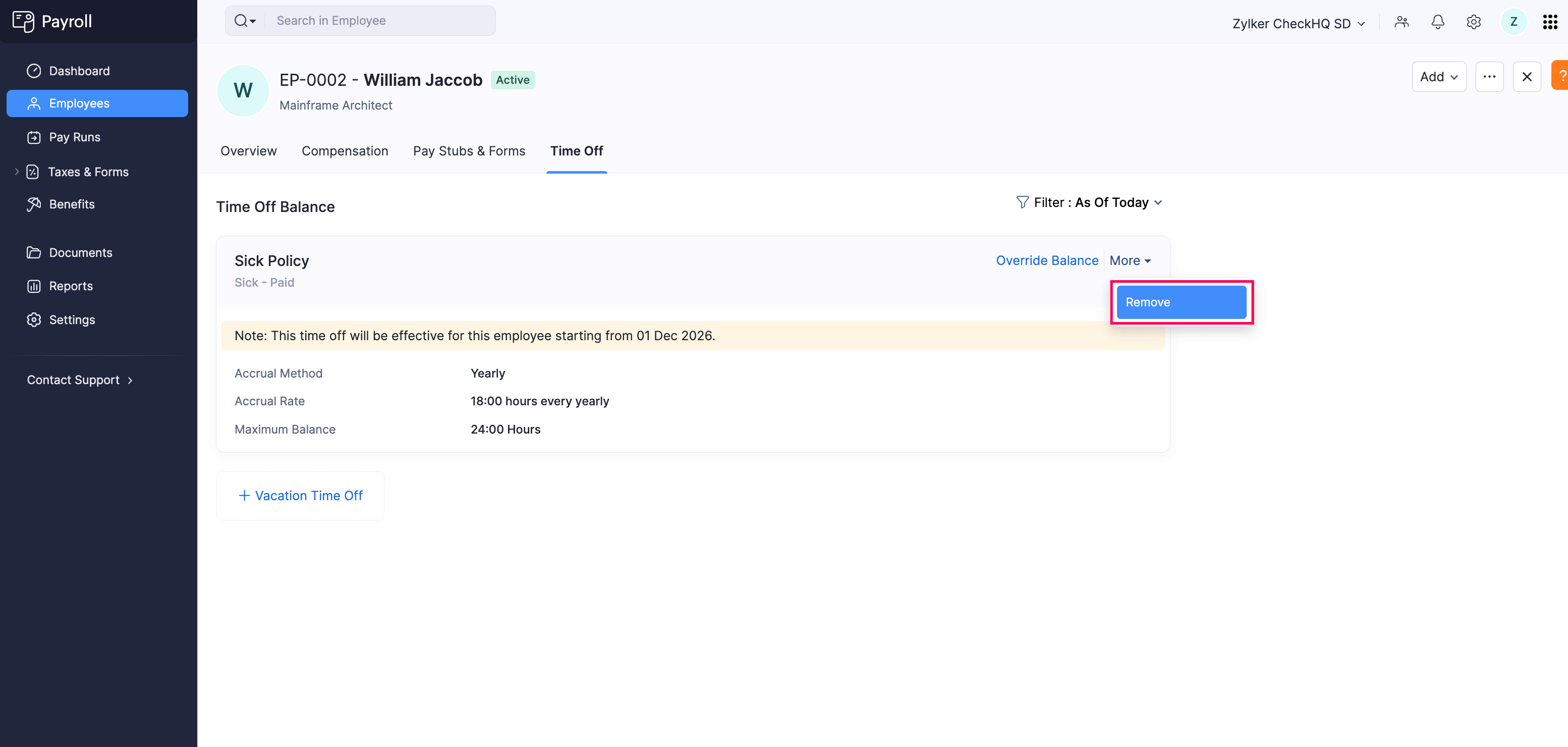This screenshot has height=747, width=1568.
Task: Open the Employees sidebar item
Action: (x=97, y=103)
